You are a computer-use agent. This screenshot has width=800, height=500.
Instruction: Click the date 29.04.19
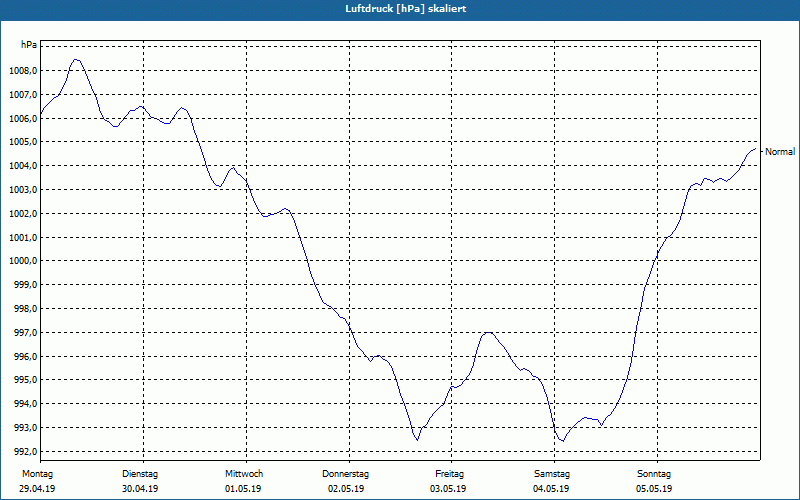click(37, 489)
